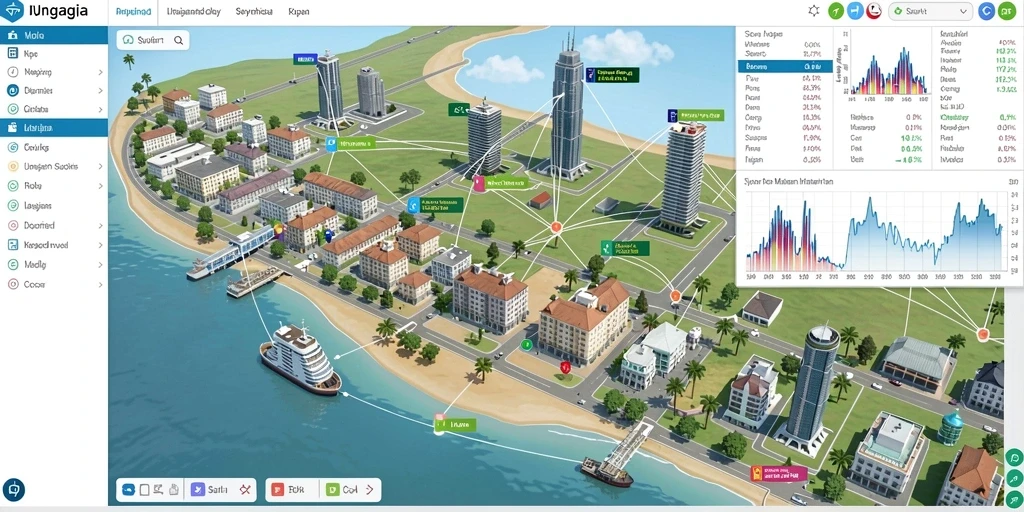Click the Iungagia logo icon
The height and width of the screenshot is (512, 1024).
point(13,11)
